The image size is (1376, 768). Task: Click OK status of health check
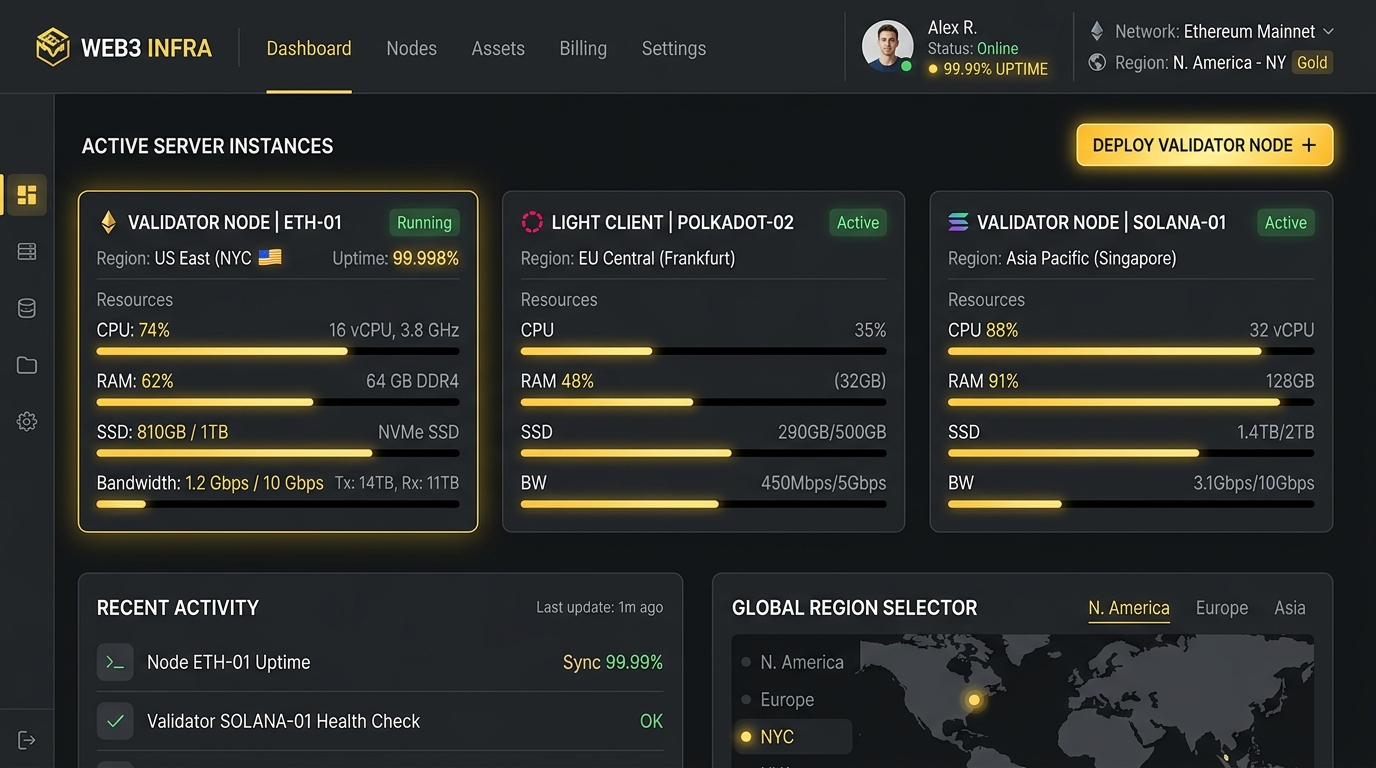coord(651,721)
